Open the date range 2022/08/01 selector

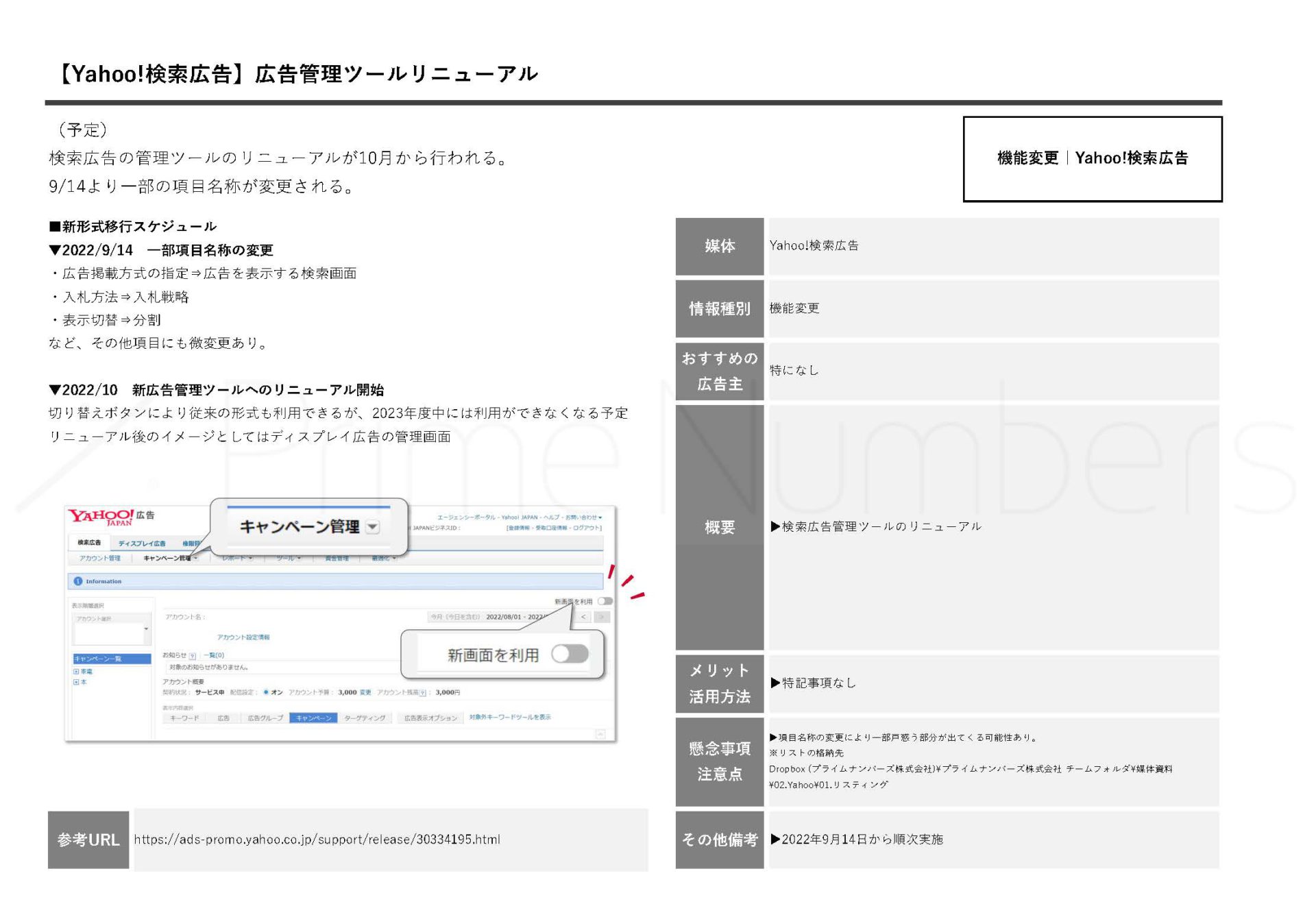pyautogui.click(x=500, y=617)
